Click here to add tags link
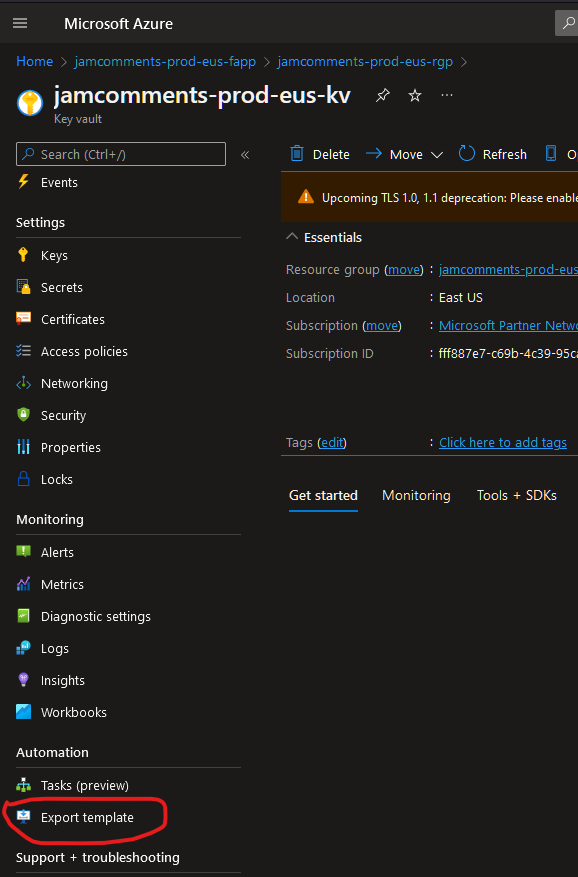Screen dimensions: 578x877 (502, 442)
